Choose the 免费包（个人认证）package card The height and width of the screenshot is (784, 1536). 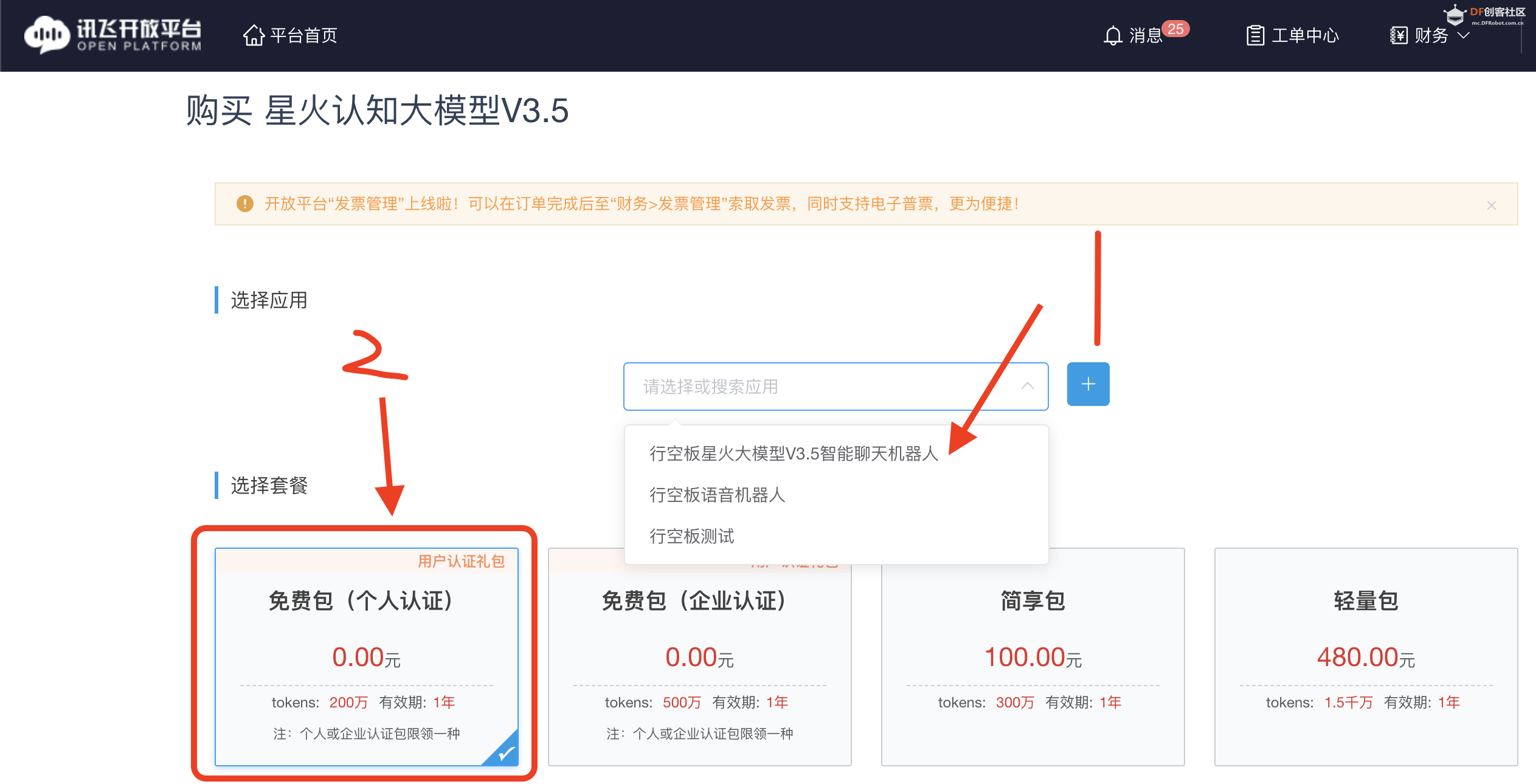pyautogui.click(x=366, y=656)
